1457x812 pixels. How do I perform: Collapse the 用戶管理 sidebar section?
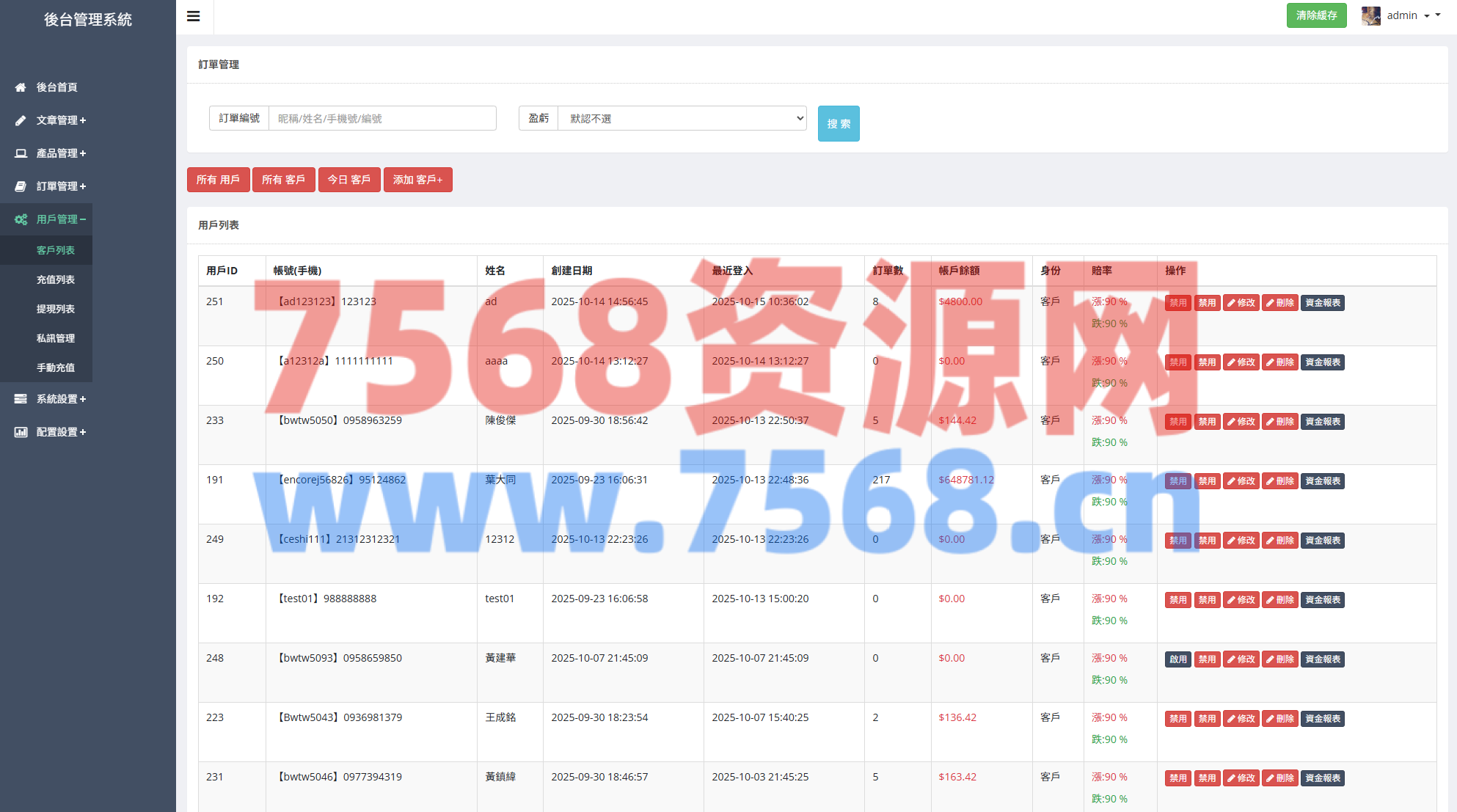click(x=61, y=219)
